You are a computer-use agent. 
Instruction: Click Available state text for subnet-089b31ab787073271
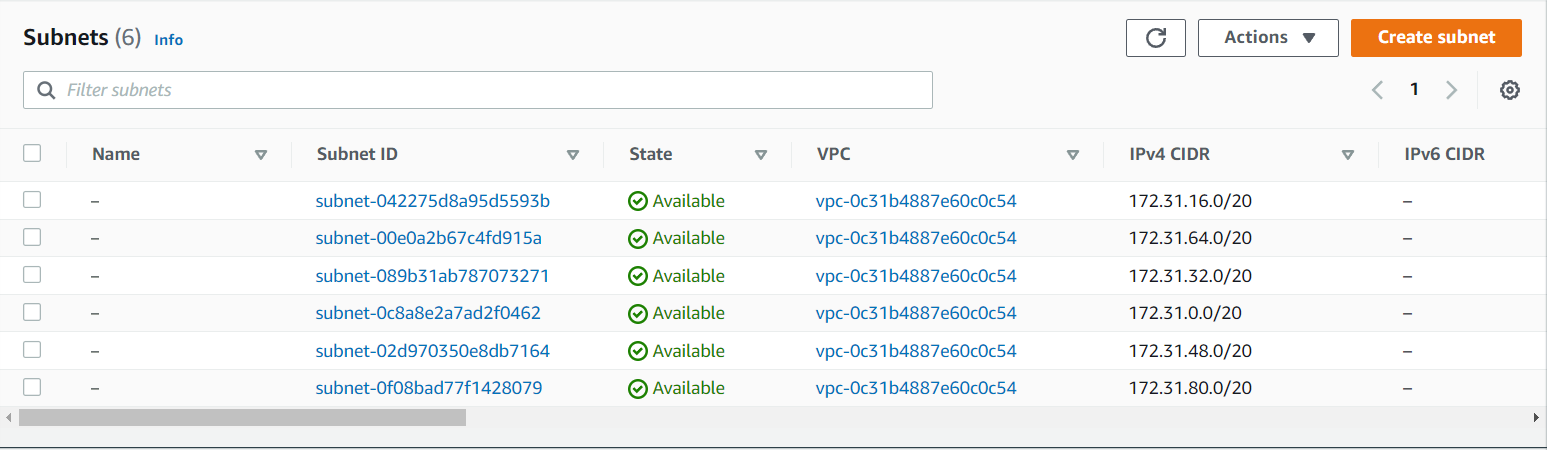pos(688,276)
